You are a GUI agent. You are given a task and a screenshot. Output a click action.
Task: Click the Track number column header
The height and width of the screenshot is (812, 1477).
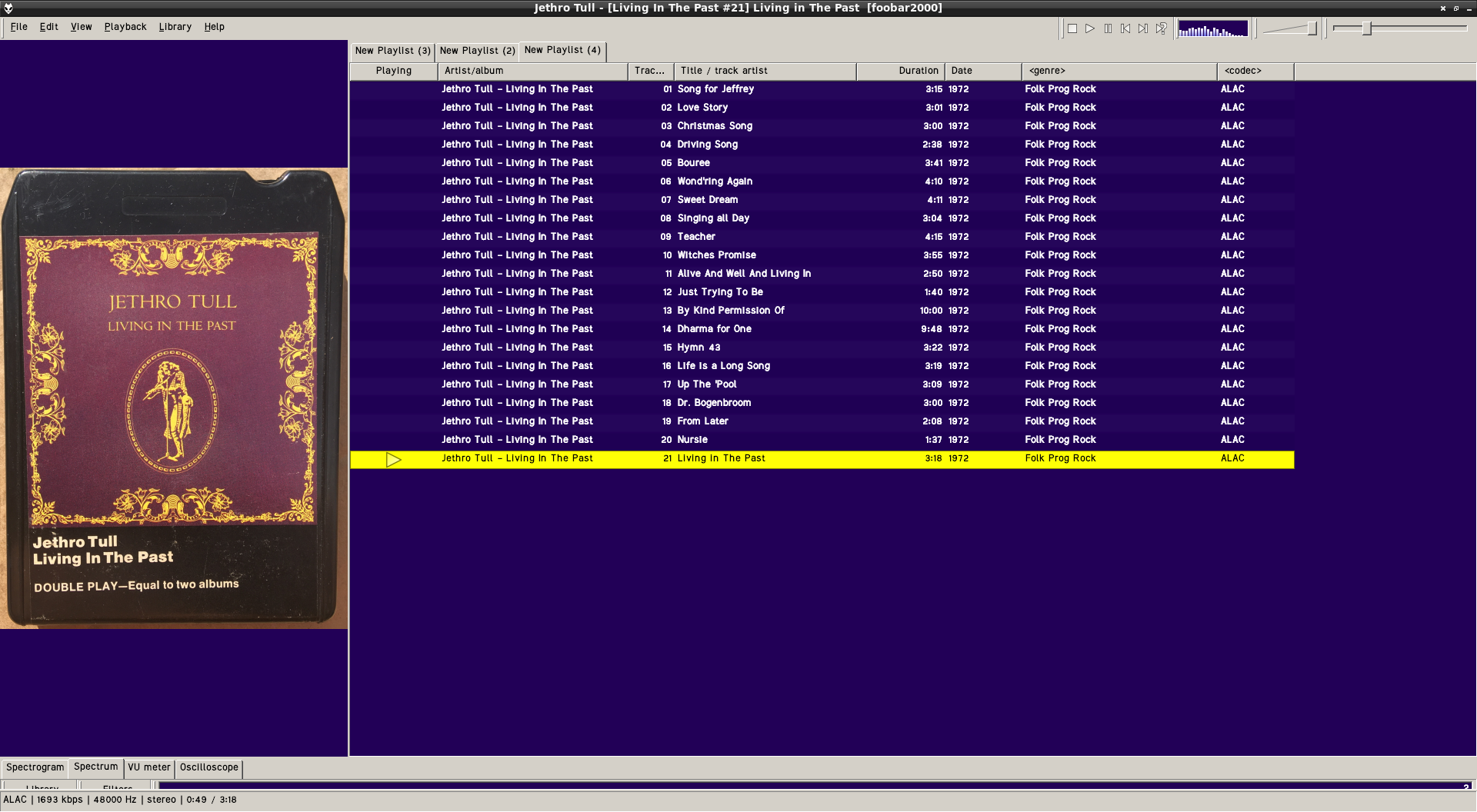click(651, 71)
